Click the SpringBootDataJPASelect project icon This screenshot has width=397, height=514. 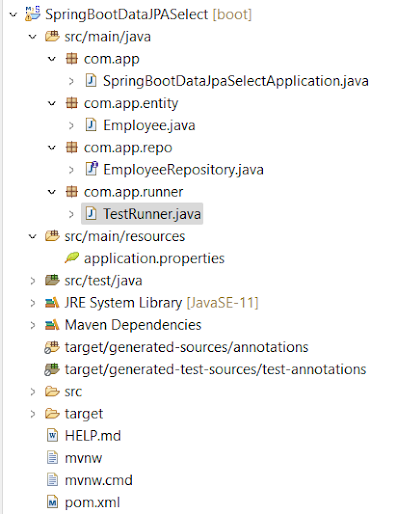tap(33, 14)
